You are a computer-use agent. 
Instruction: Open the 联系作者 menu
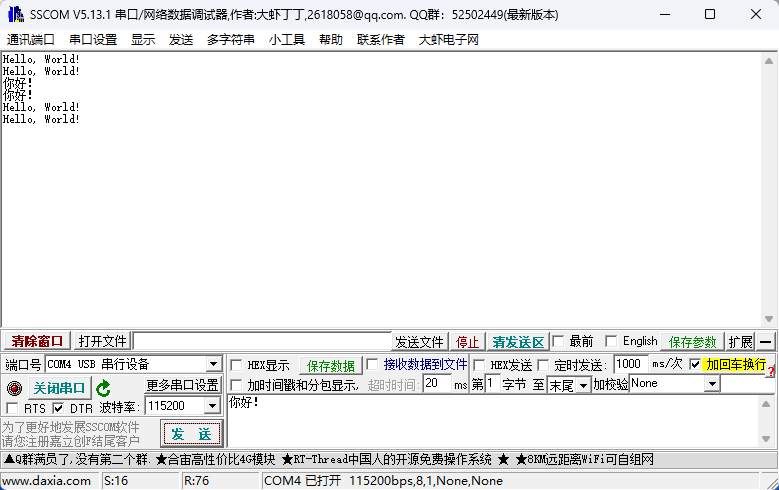pos(381,40)
